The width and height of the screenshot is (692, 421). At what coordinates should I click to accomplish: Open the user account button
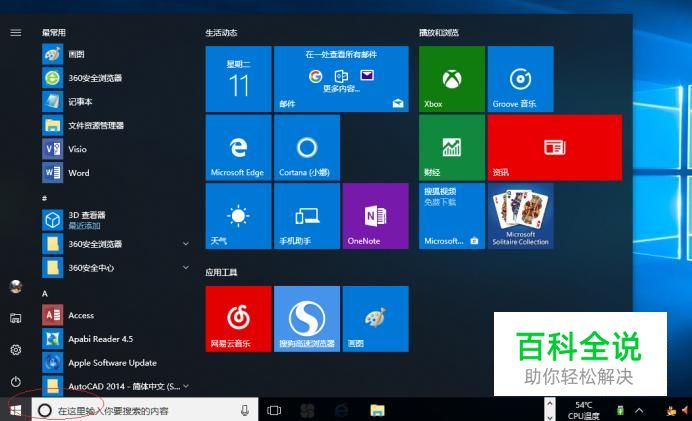click(x=16, y=286)
